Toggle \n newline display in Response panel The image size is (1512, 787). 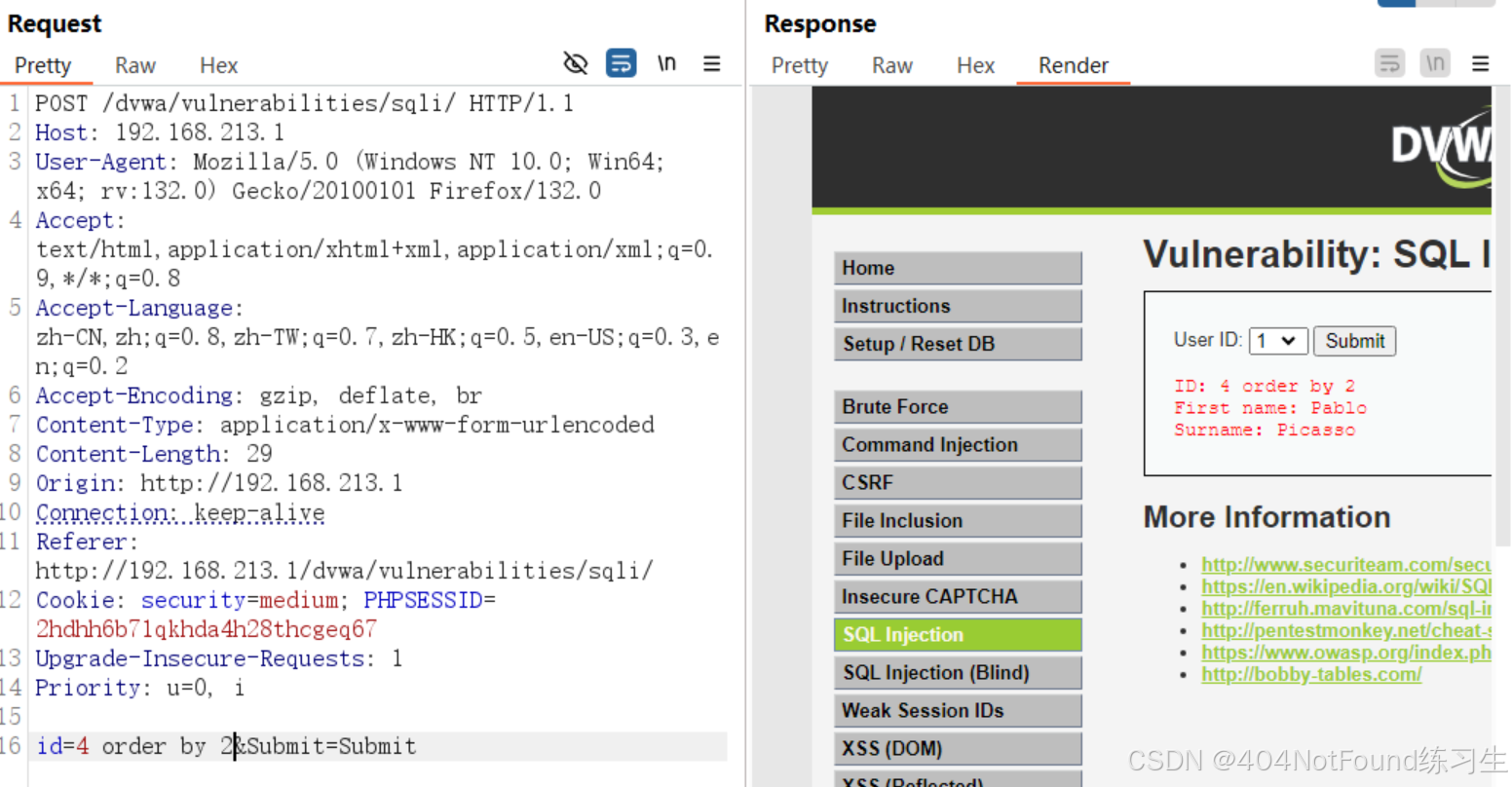click(1435, 64)
